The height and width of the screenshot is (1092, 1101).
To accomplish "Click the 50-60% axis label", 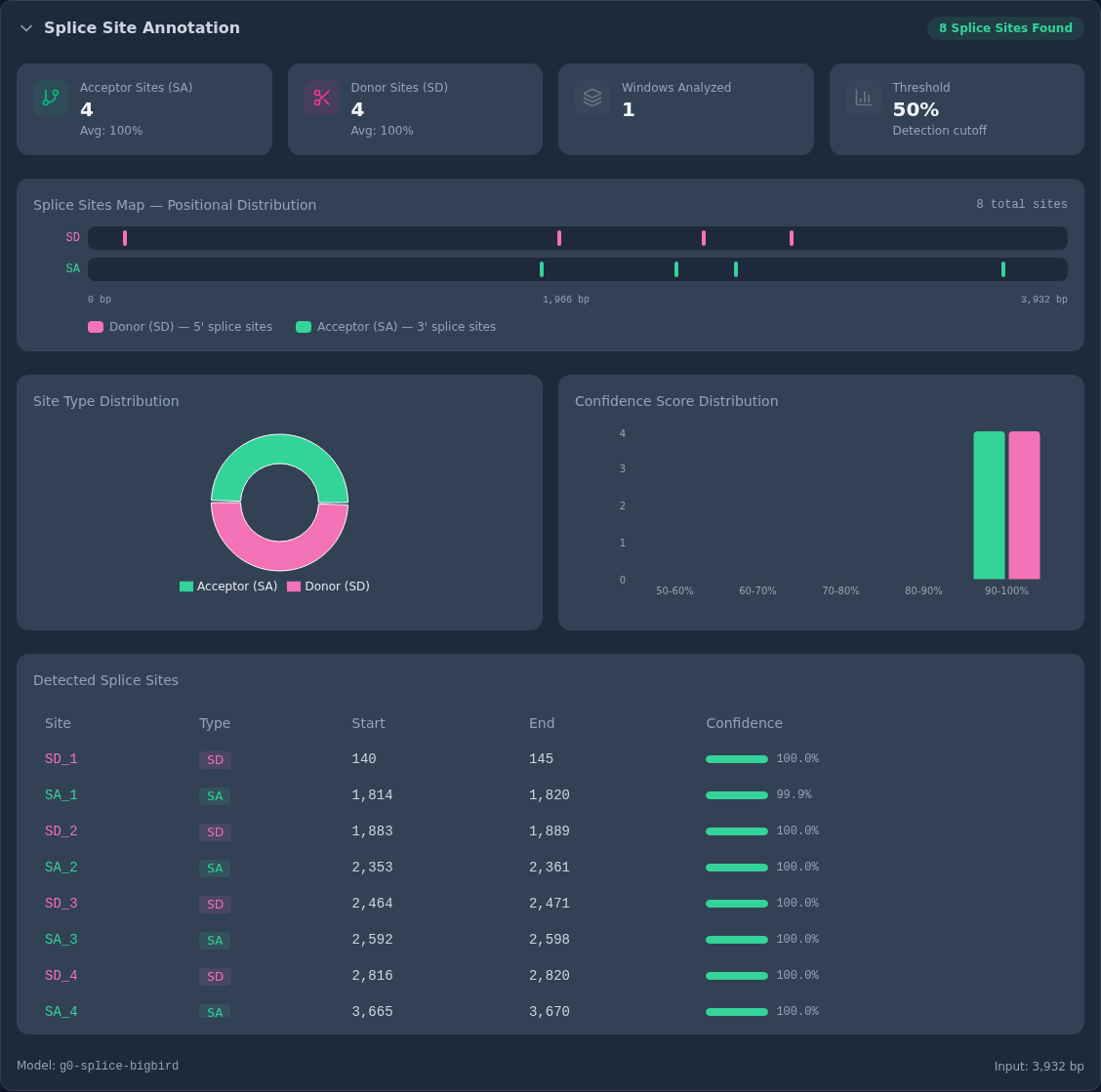I will pos(674,591).
